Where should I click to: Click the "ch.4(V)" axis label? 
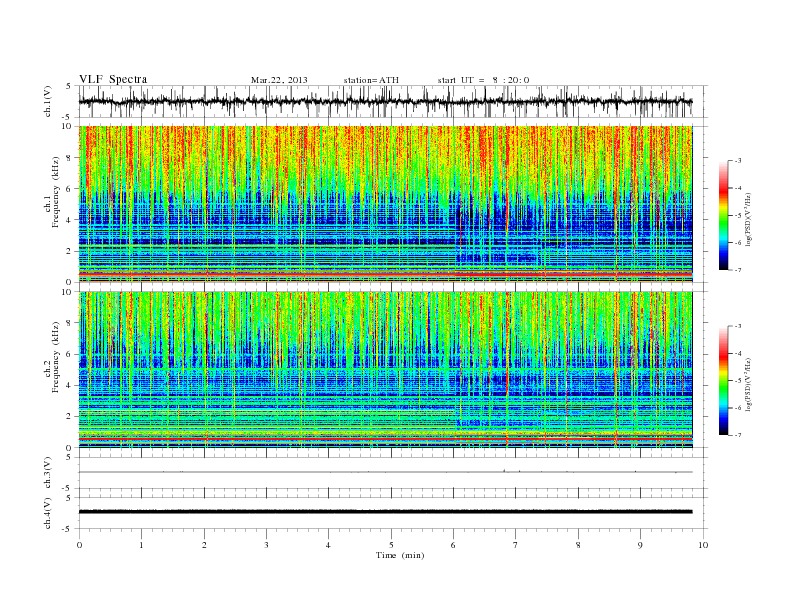point(47,513)
